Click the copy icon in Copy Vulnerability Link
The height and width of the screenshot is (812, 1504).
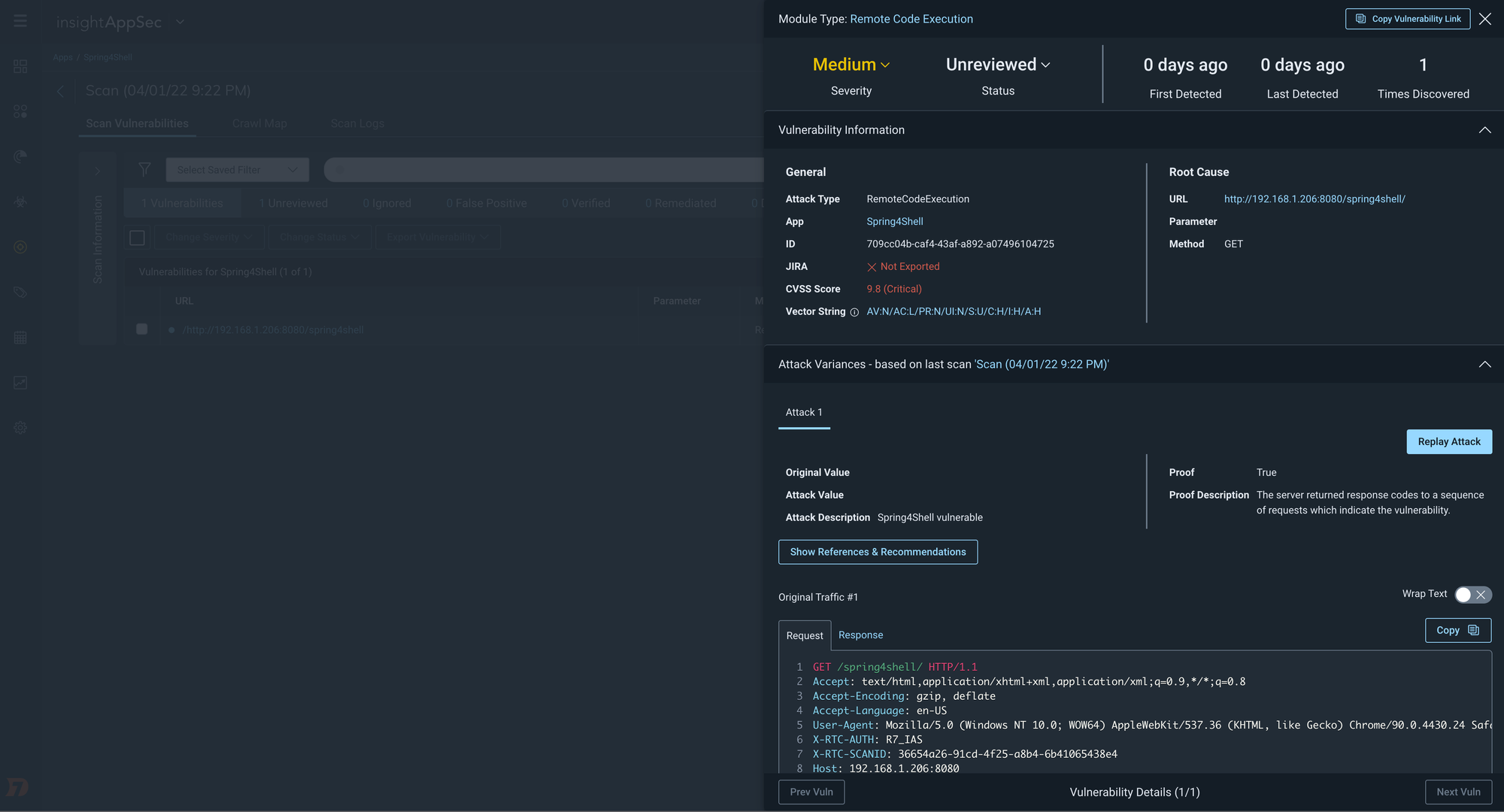(1360, 19)
